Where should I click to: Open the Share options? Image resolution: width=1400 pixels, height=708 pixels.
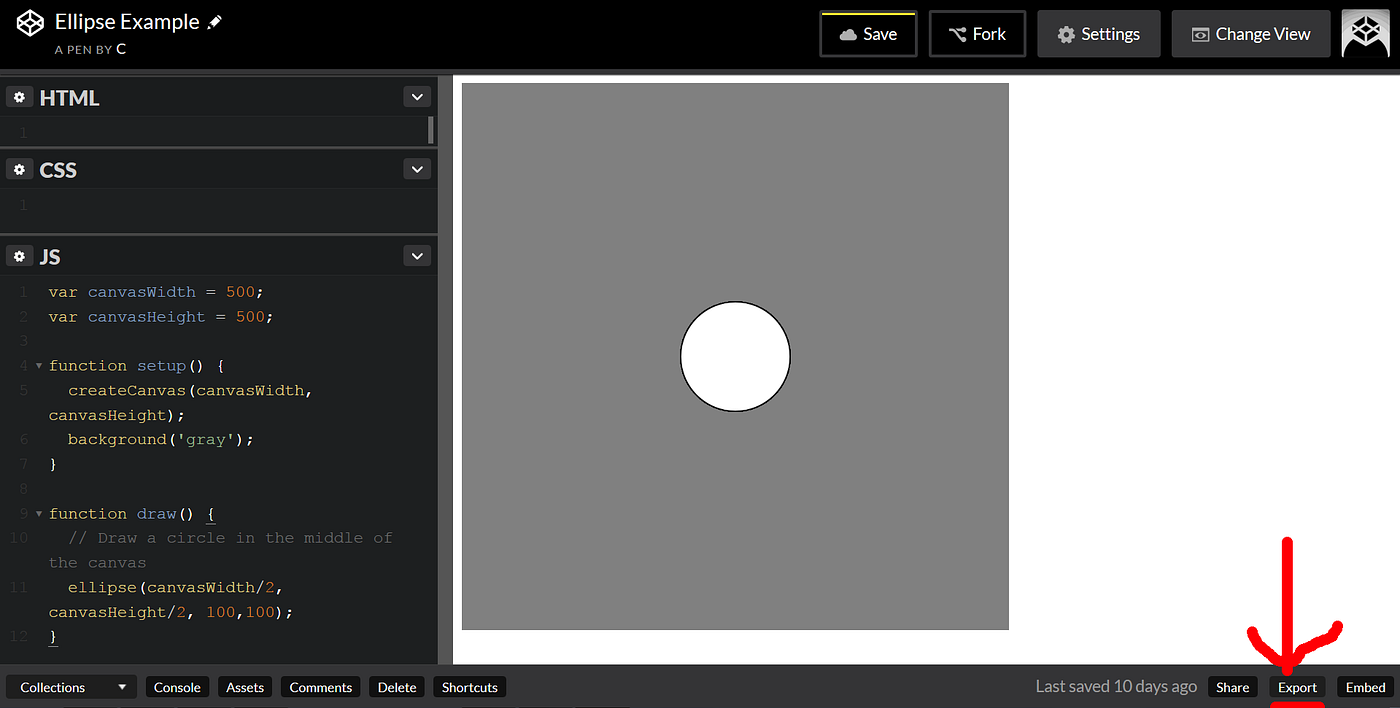(x=1232, y=687)
